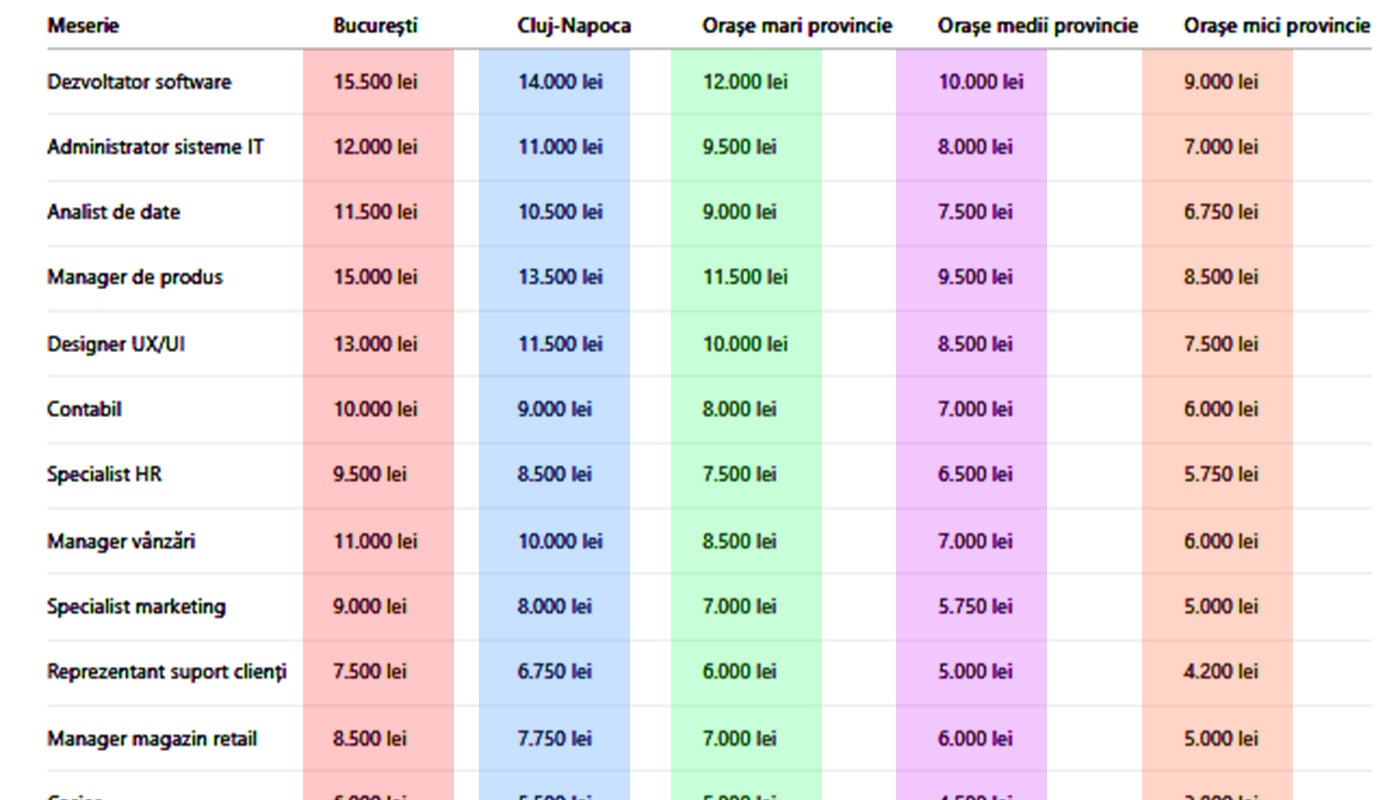
Task: Click Orașe mari salary for Manager de produs
Action: (x=745, y=277)
